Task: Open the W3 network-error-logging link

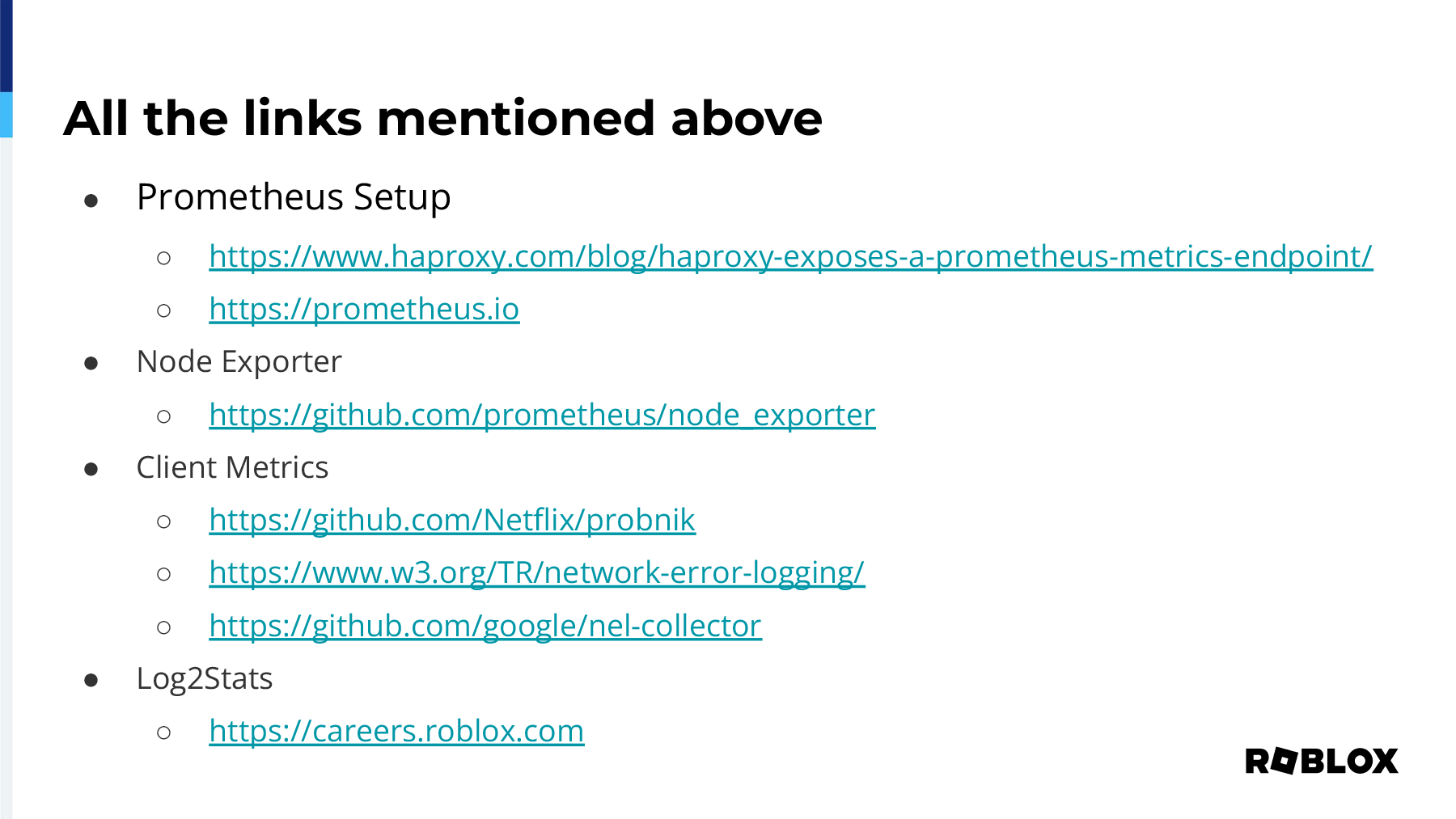Action: coord(537,572)
